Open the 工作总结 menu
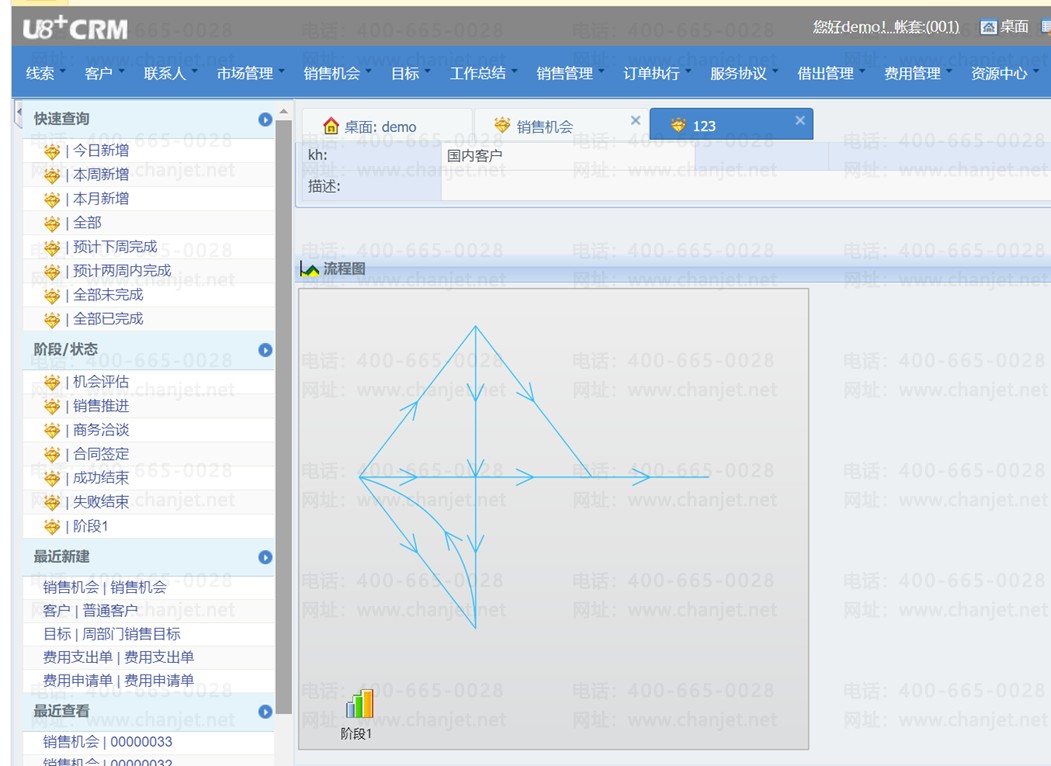The width and height of the screenshot is (1051, 766). [x=483, y=73]
